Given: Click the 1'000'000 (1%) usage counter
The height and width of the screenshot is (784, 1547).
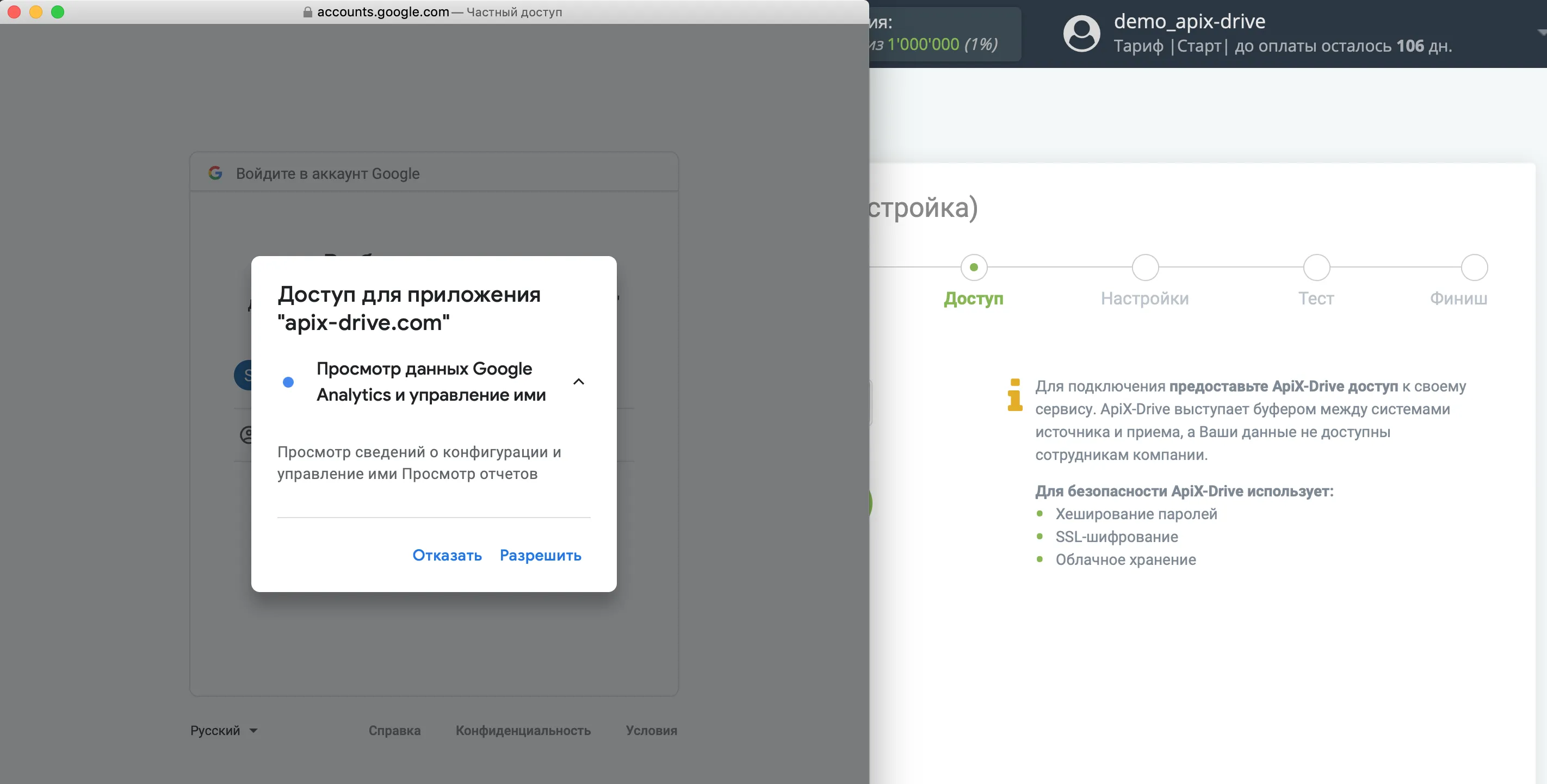Looking at the screenshot, I should coord(942,45).
